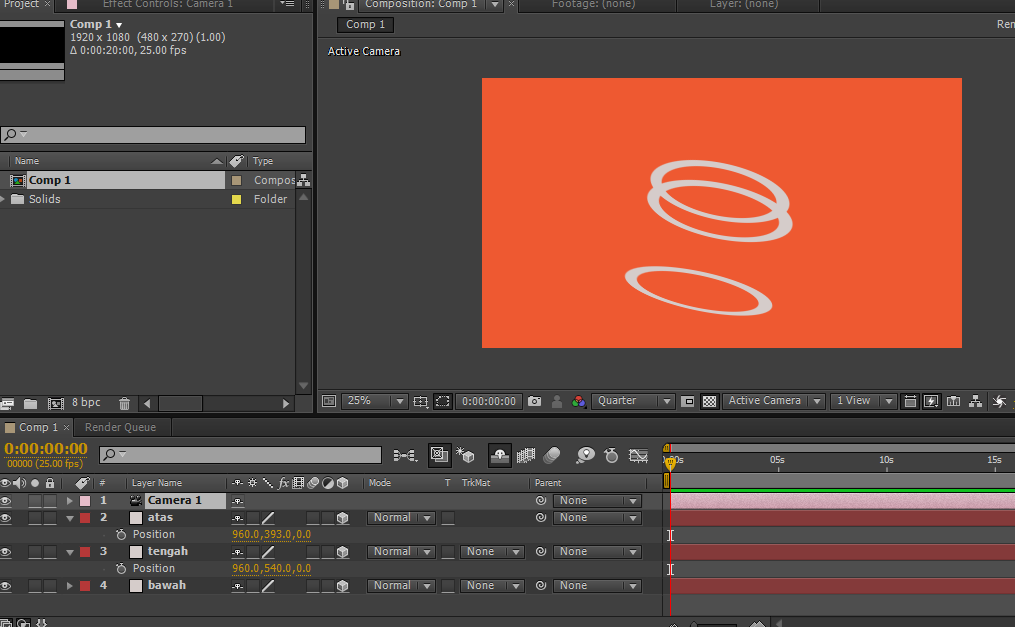Click the Position stopwatch for atas layer
This screenshot has width=1015, height=627.
coord(121,535)
